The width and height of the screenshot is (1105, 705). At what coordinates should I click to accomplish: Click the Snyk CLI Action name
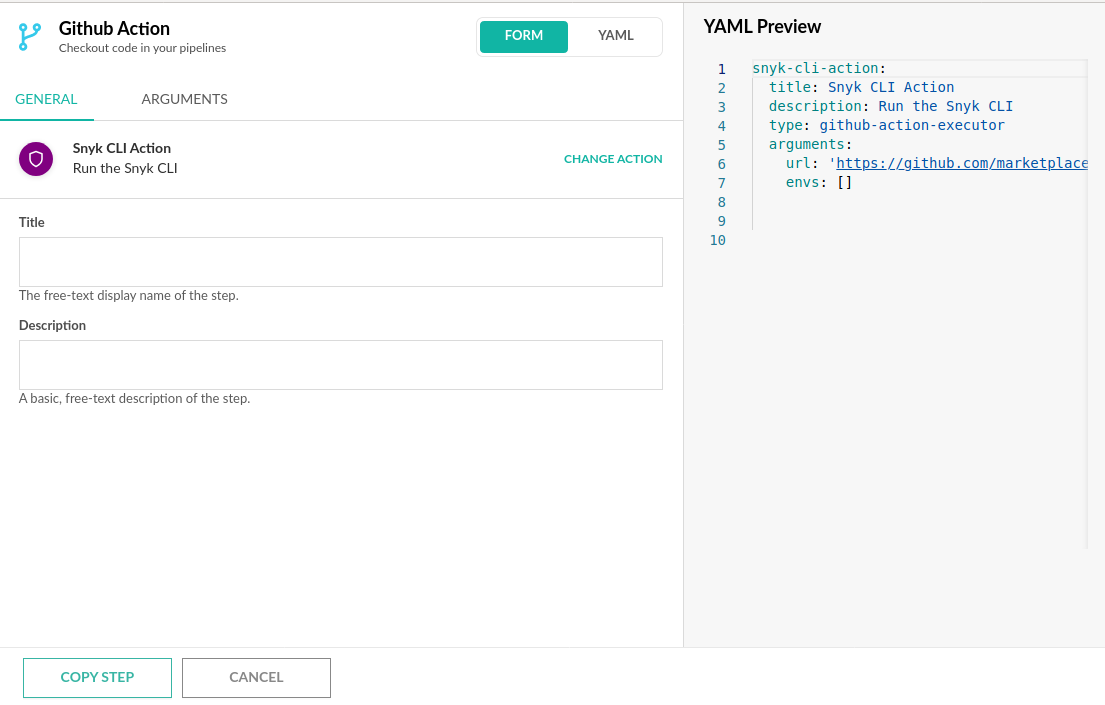(x=121, y=148)
